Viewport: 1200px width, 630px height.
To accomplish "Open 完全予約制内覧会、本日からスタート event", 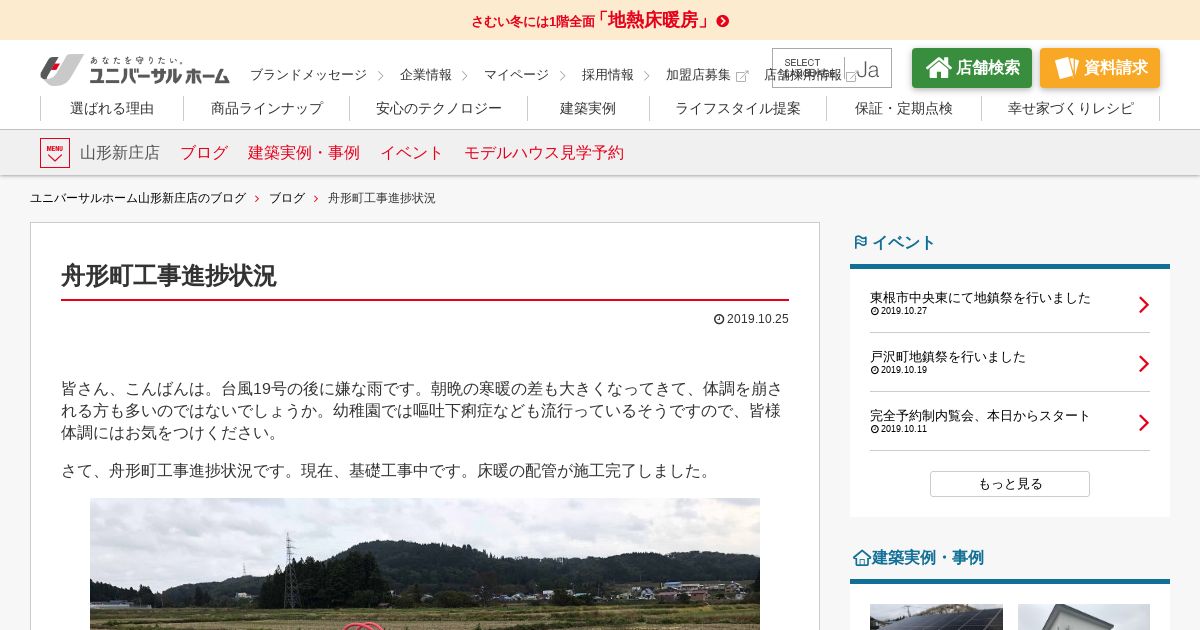I will pyautogui.click(x=980, y=415).
